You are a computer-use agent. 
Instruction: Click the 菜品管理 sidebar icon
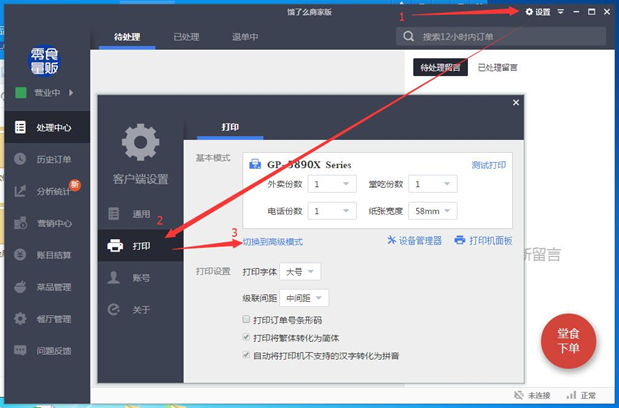coord(20,287)
